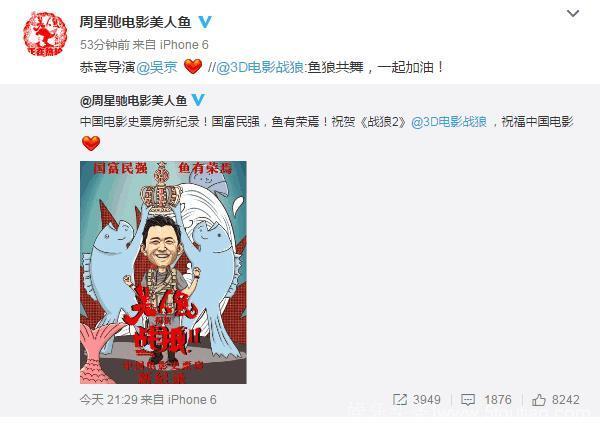Like the post with thumbs-up icon
The image size is (600, 423).
[539, 400]
